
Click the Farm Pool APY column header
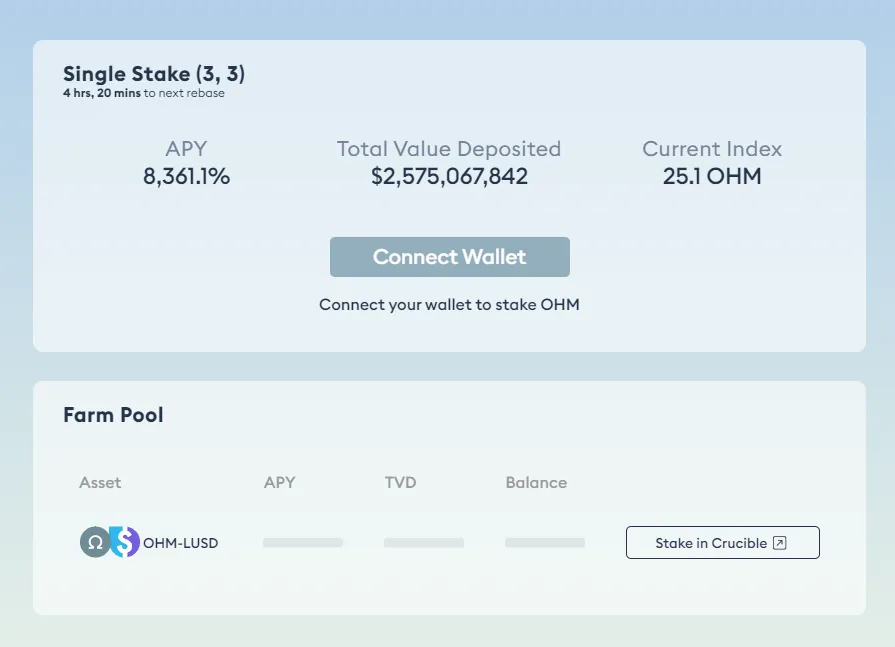[x=279, y=482]
